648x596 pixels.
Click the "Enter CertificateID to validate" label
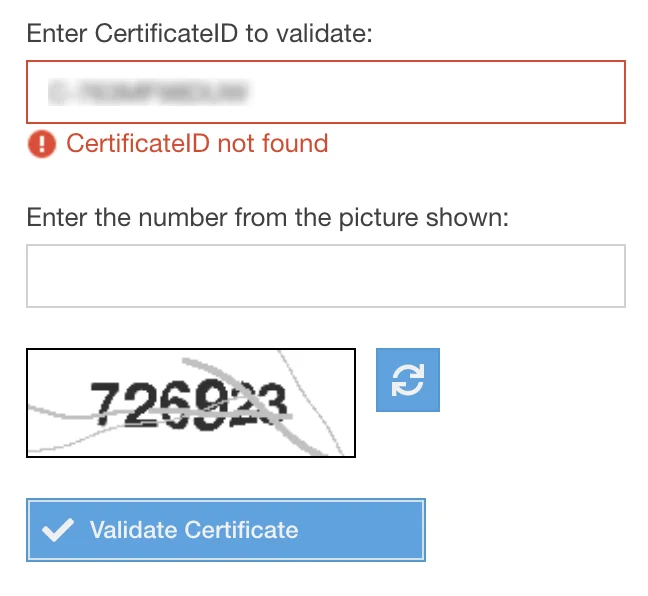coord(199,34)
